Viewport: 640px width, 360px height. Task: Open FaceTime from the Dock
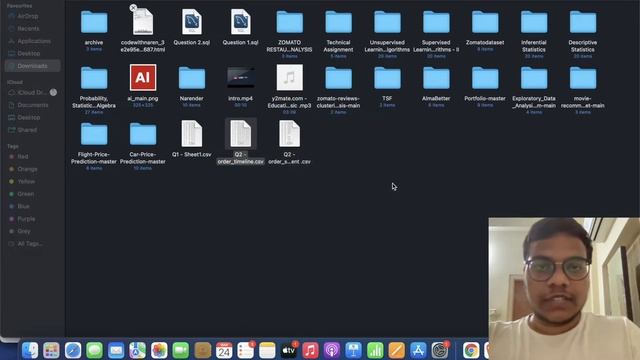click(x=181, y=350)
